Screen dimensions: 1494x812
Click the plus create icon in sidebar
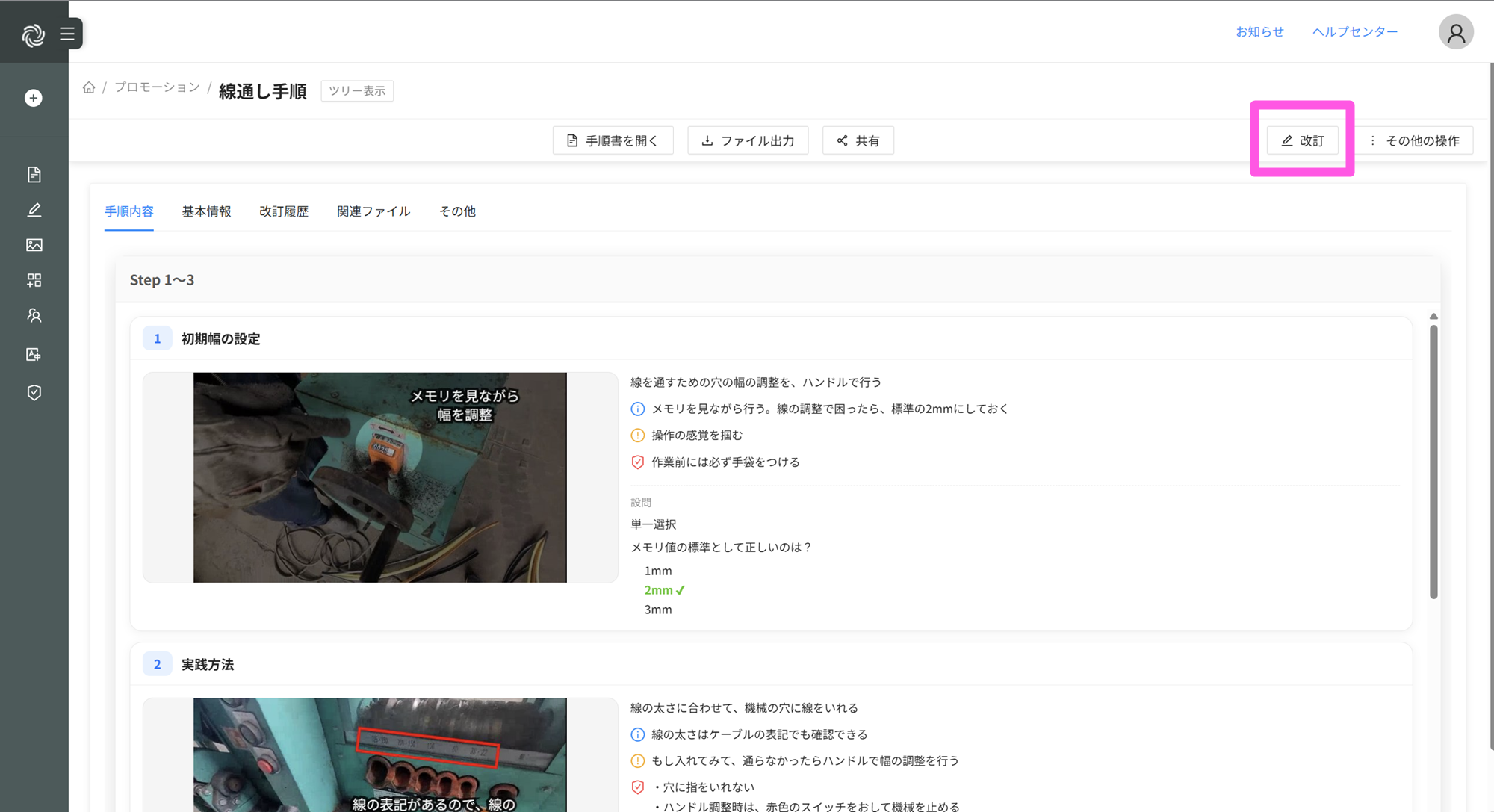pyautogui.click(x=34, y=98)
